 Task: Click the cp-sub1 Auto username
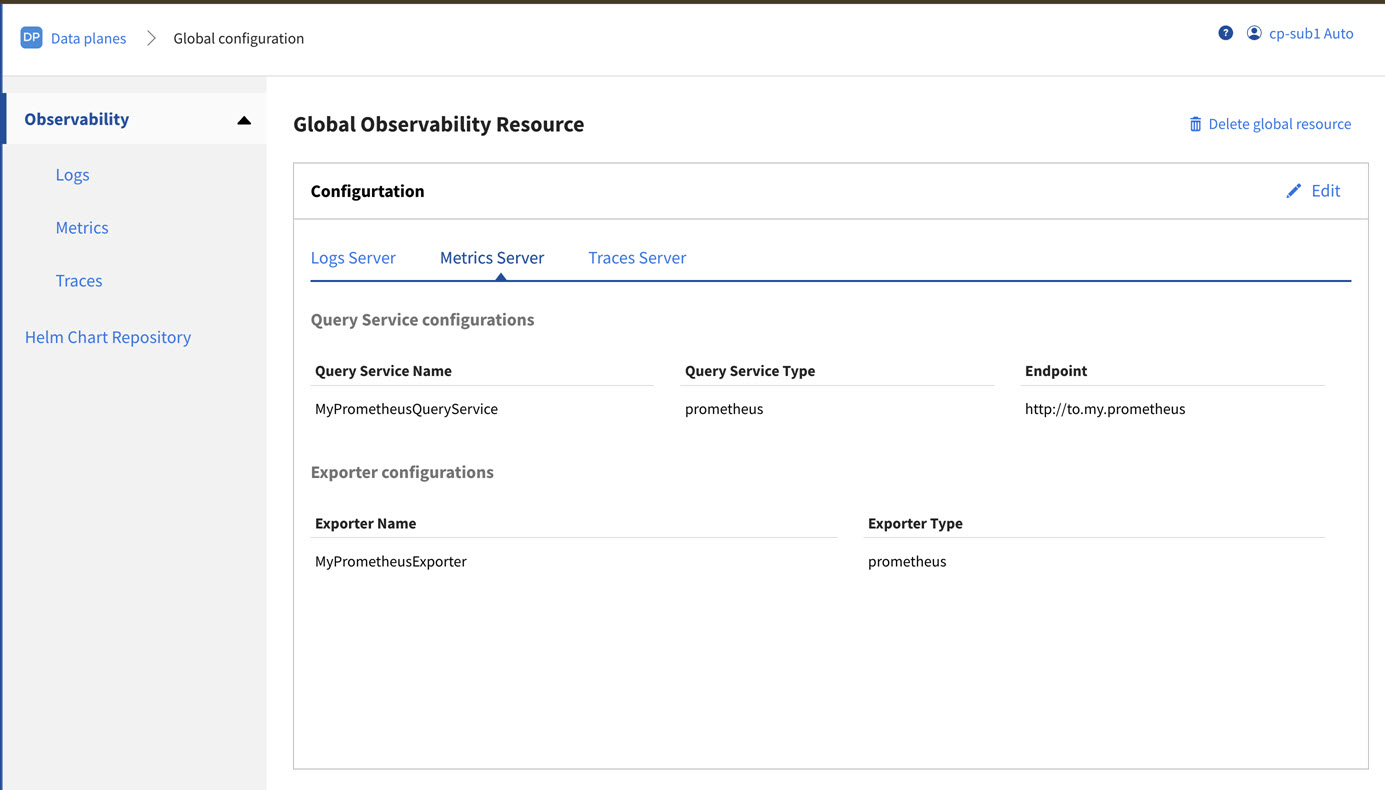[1311, 33]
